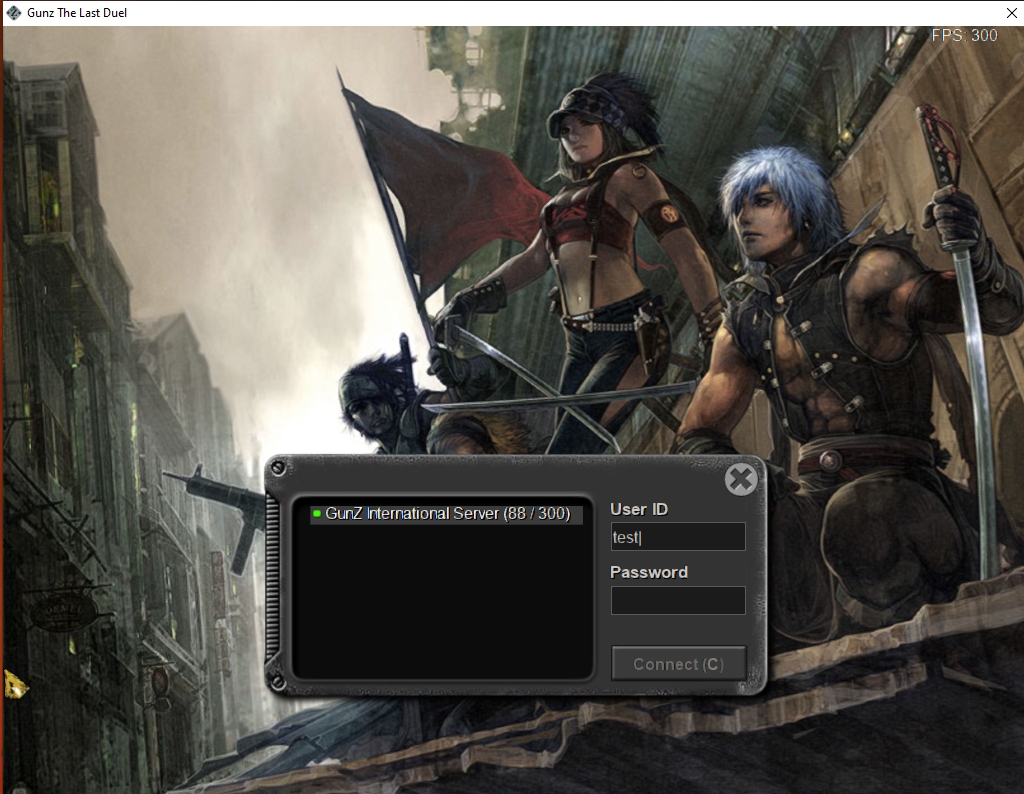This screenshot has height=794, width=1024.
Task: Close the login dialog with round X
Action: point(741,480)
